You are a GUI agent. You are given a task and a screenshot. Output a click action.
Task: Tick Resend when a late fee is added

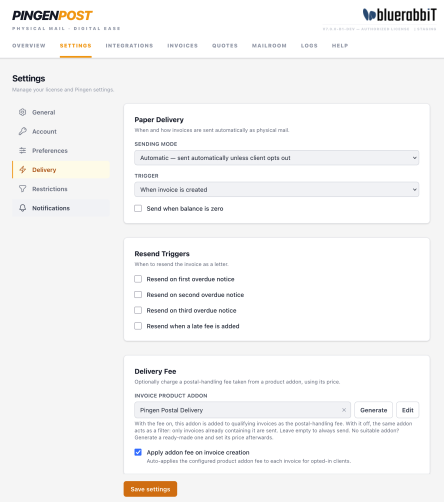(138, 326)
